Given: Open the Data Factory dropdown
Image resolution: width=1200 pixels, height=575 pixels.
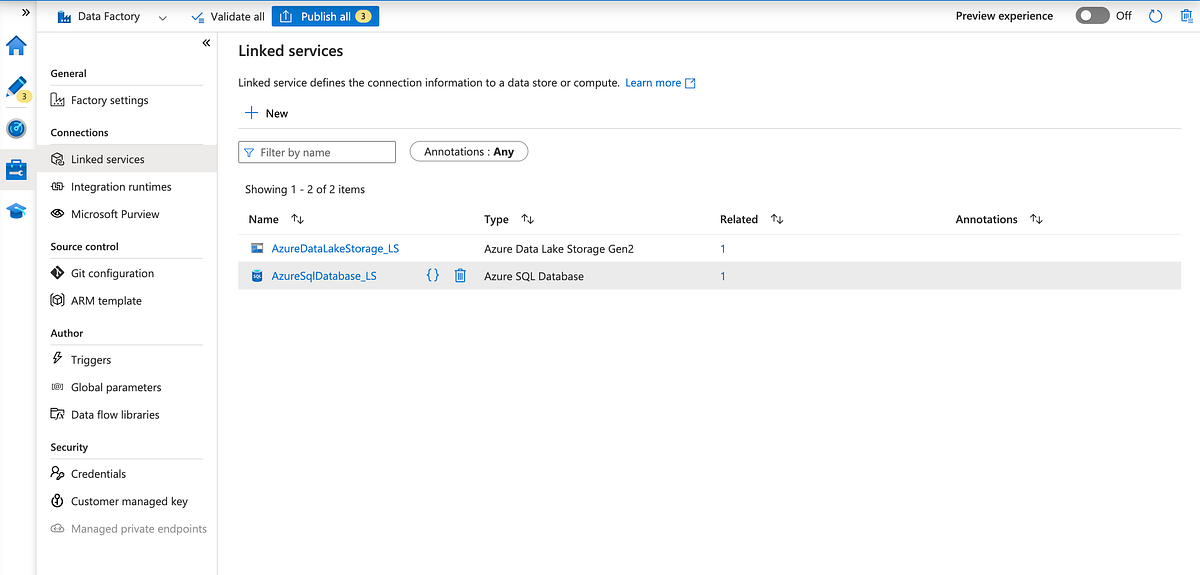Looking at the screenshot, I should pos(112,16).
